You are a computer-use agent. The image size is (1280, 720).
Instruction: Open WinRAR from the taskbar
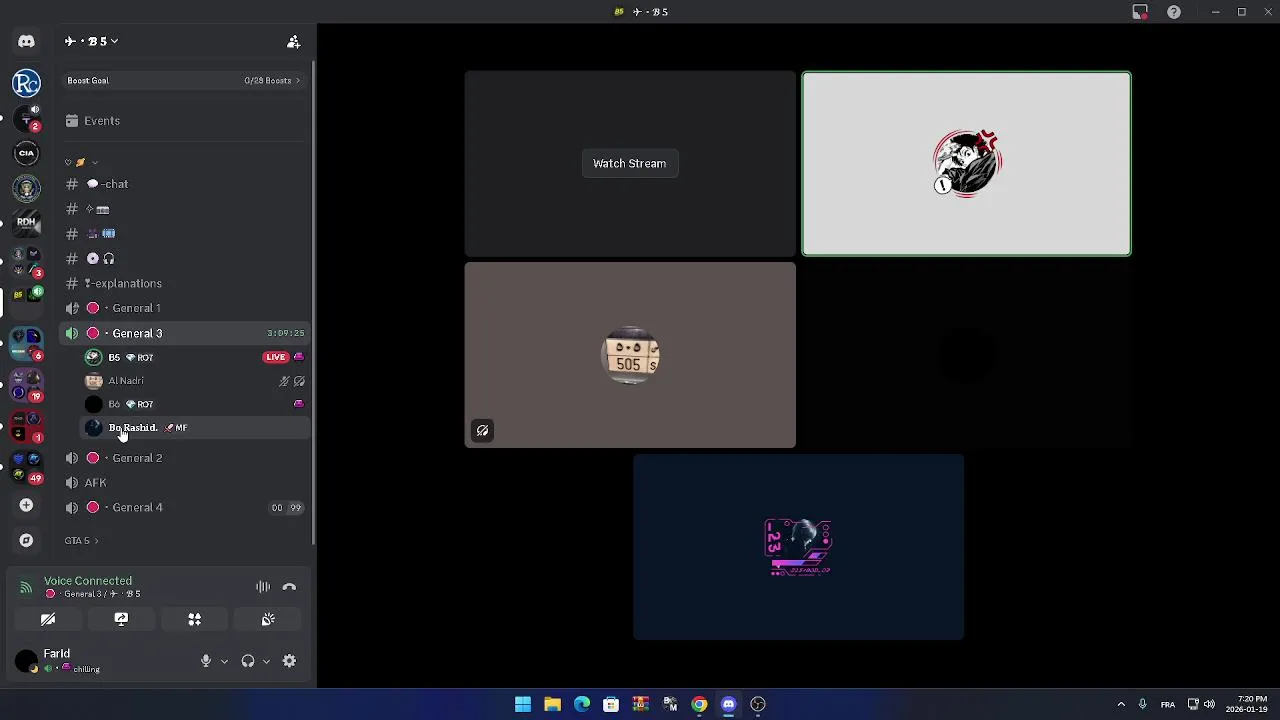[640, 704]
